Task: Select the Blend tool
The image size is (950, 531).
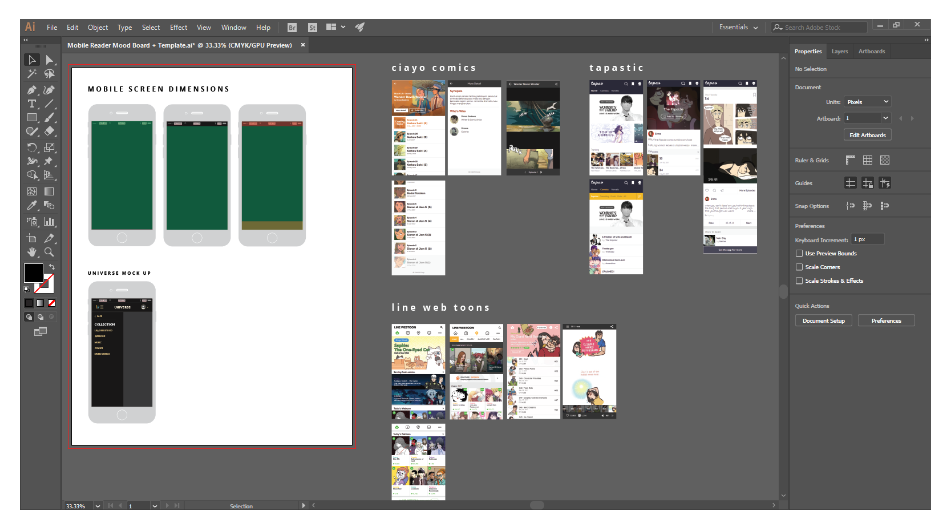Action: click(49, 205)
